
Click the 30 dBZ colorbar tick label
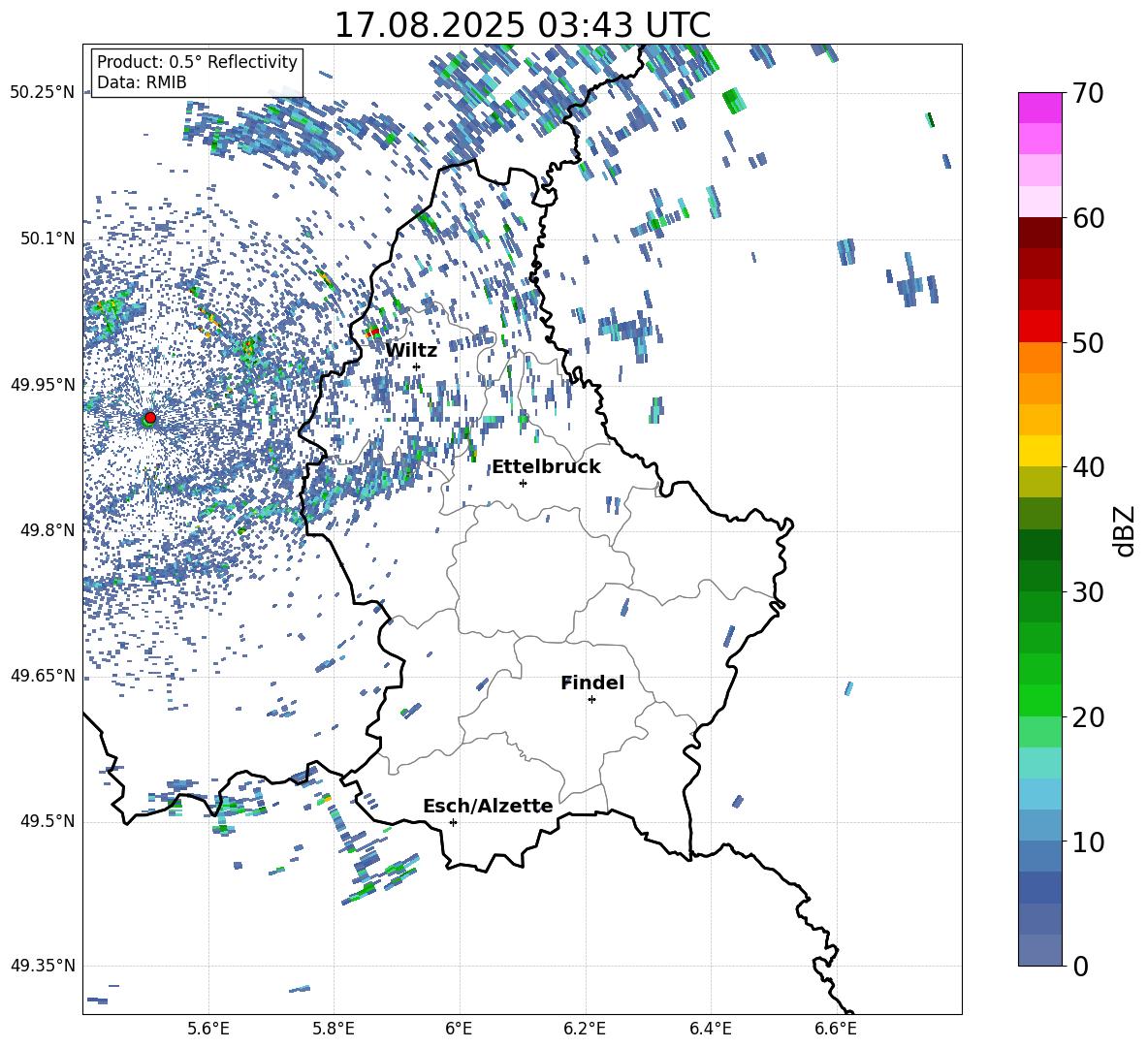click(x=1088, y=591)
